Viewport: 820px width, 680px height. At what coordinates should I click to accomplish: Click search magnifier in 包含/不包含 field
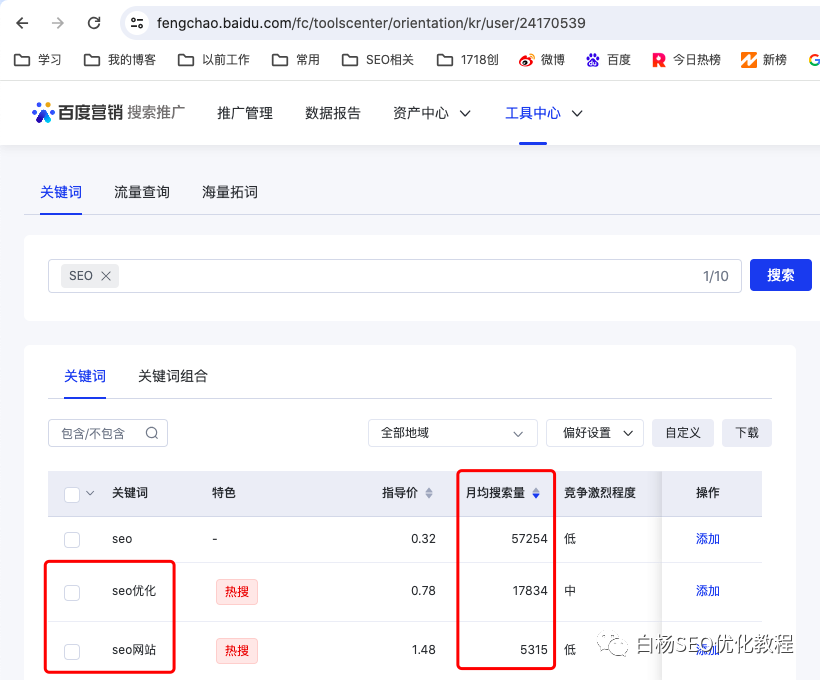(152, 433)
